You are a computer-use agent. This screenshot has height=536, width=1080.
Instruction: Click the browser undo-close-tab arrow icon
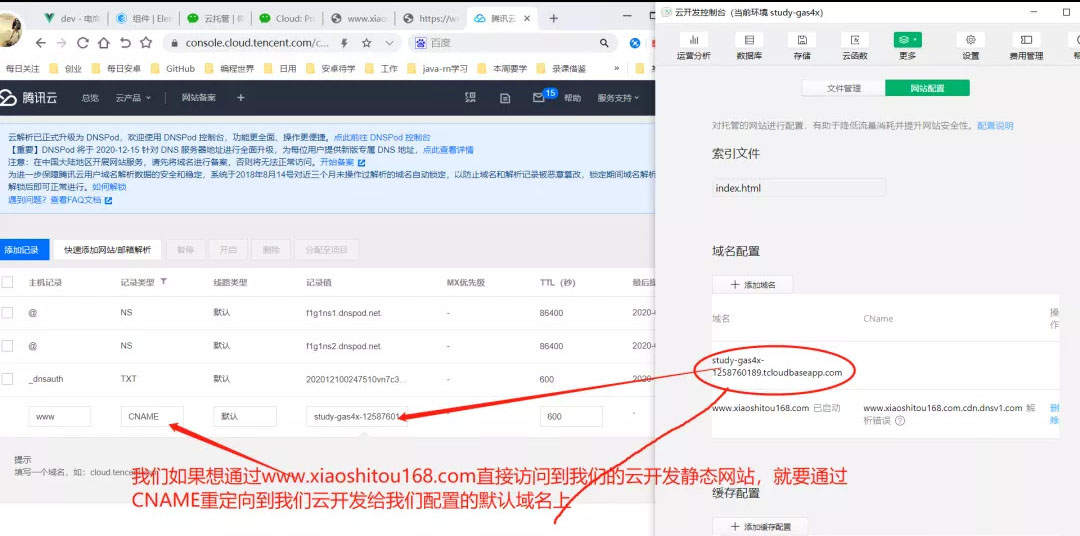(125, 43)
